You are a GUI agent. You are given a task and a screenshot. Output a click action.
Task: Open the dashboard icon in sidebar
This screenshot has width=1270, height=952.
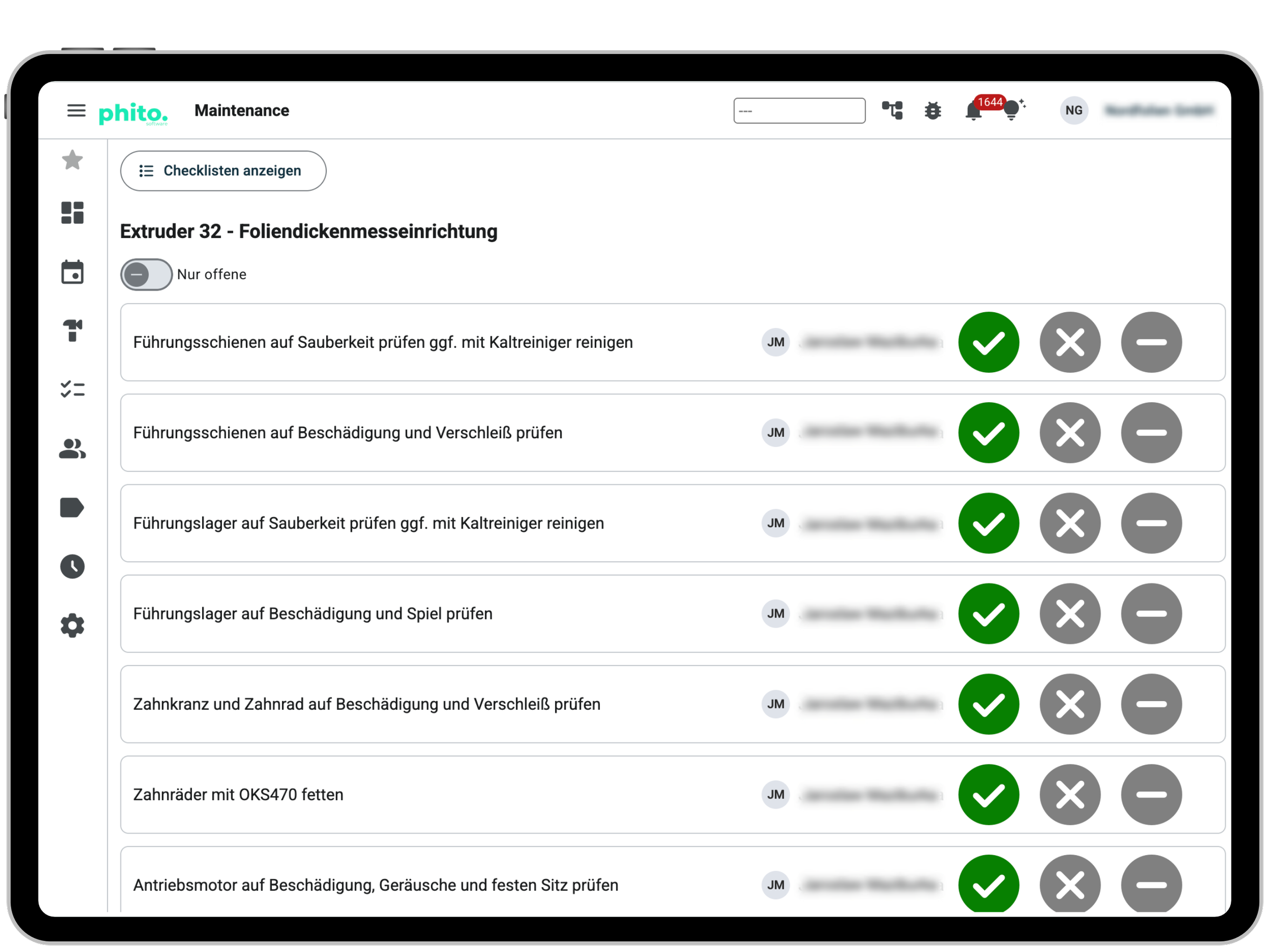(x=72, y=213)
